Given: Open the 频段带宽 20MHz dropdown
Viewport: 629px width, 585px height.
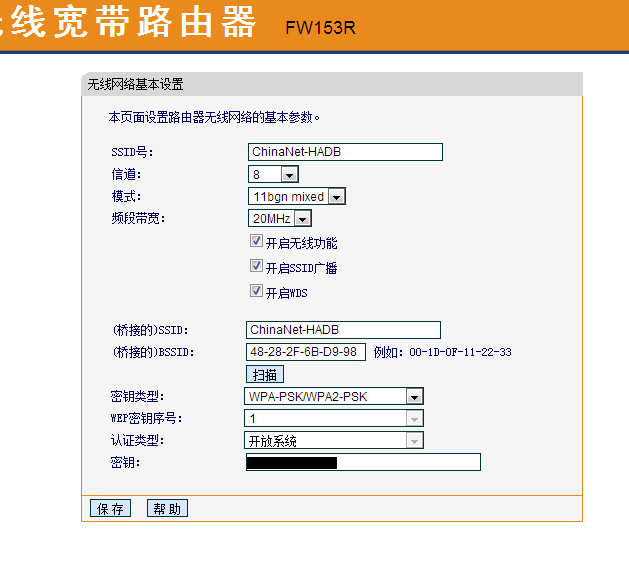Looking at the screenshot, I should pos(280,219).
